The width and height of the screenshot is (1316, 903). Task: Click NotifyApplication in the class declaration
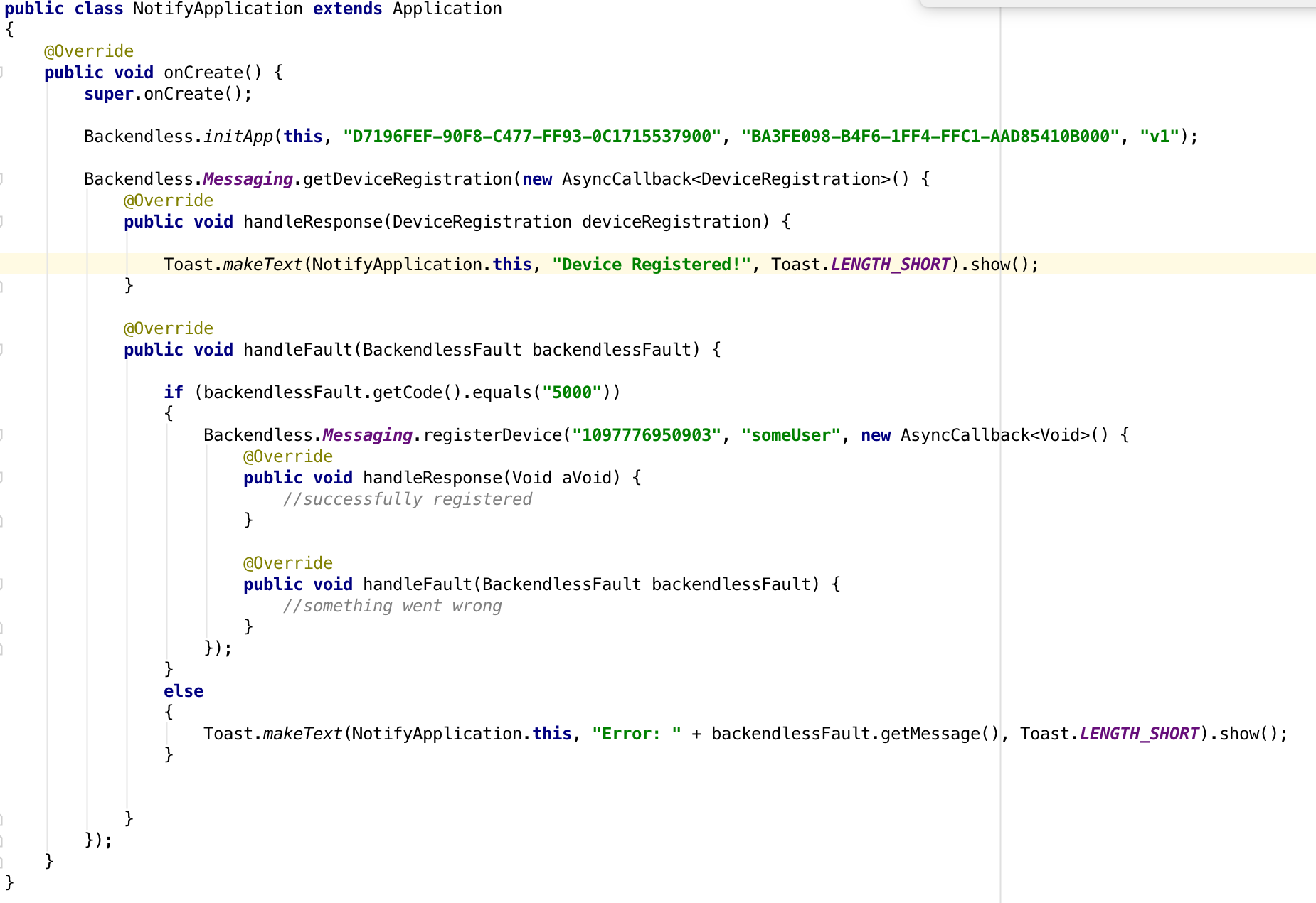click(x=218, y=9)
